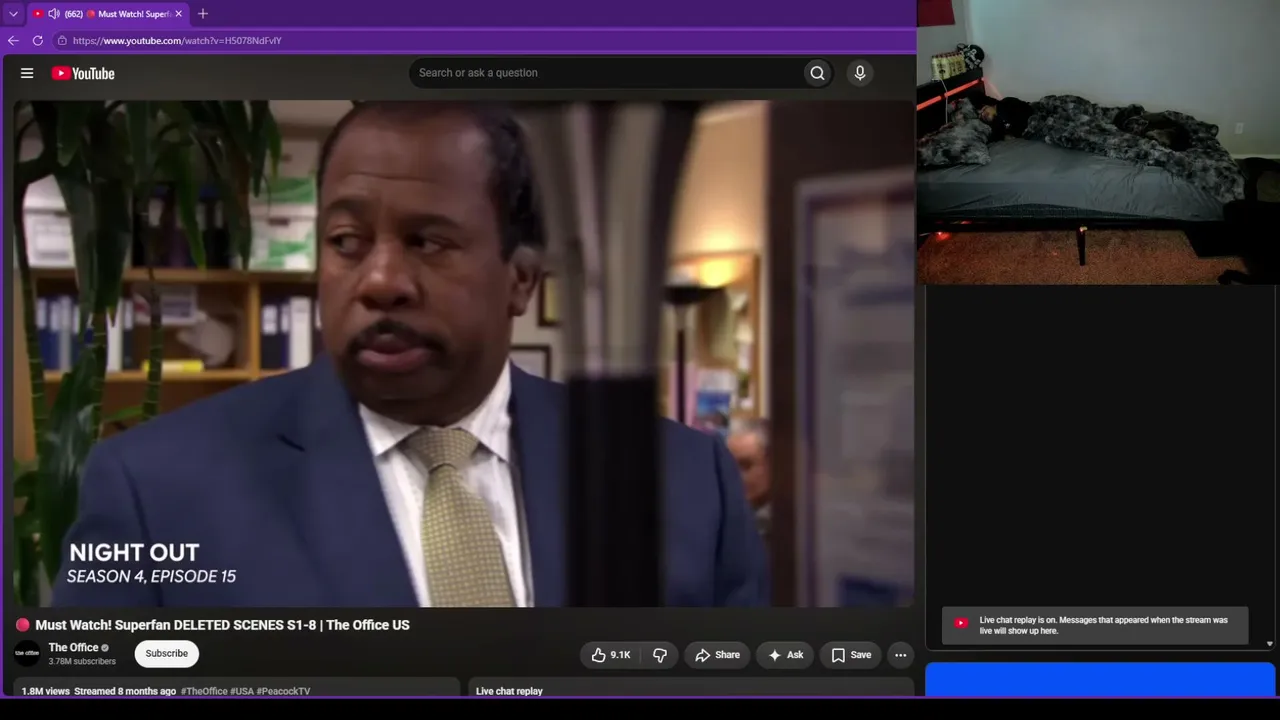1280x720 pixels.
Task: Close the Must Watch YouTube tab
Action: [178, 14]
